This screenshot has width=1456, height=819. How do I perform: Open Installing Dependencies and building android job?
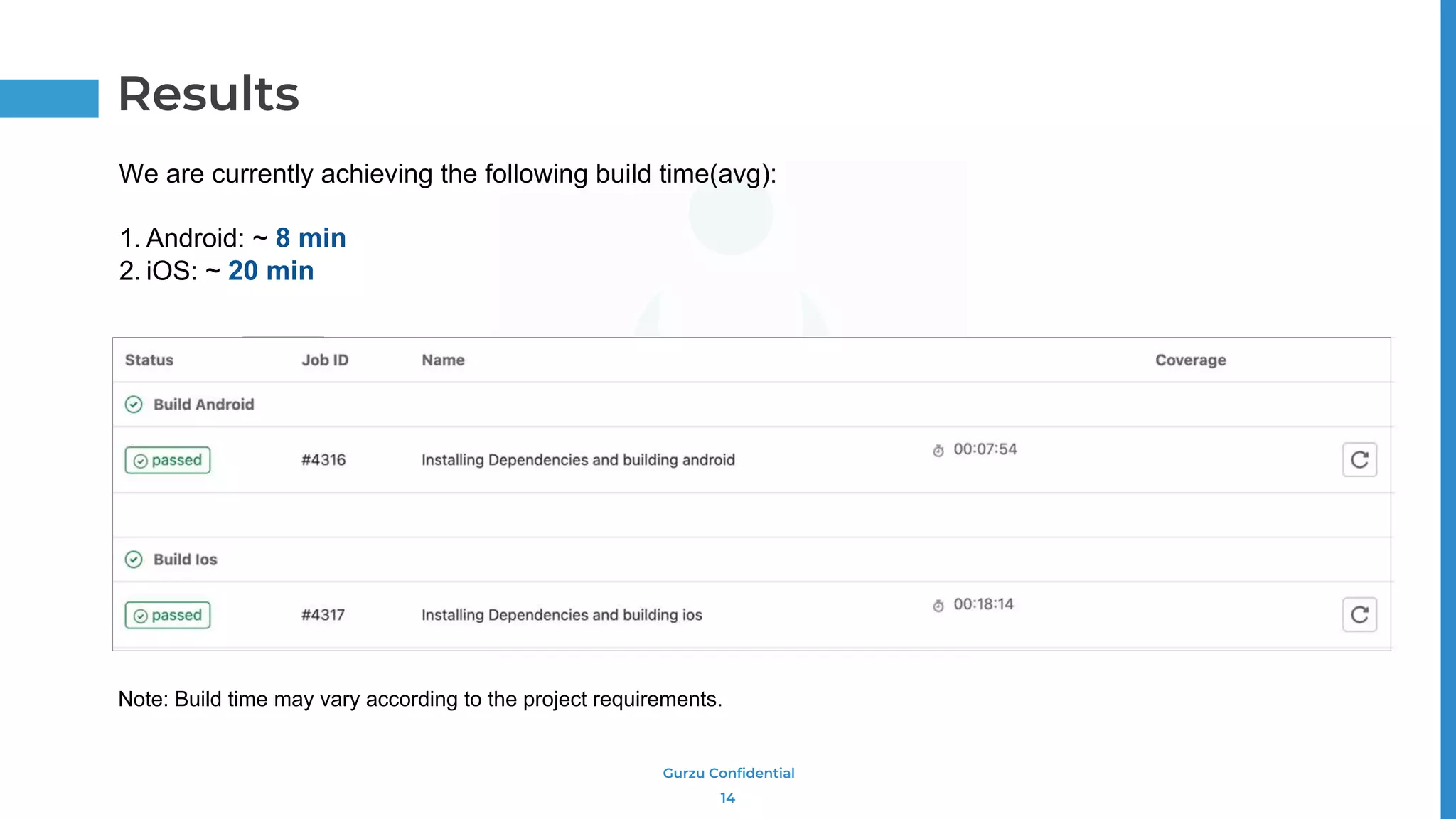pos(578,460)
